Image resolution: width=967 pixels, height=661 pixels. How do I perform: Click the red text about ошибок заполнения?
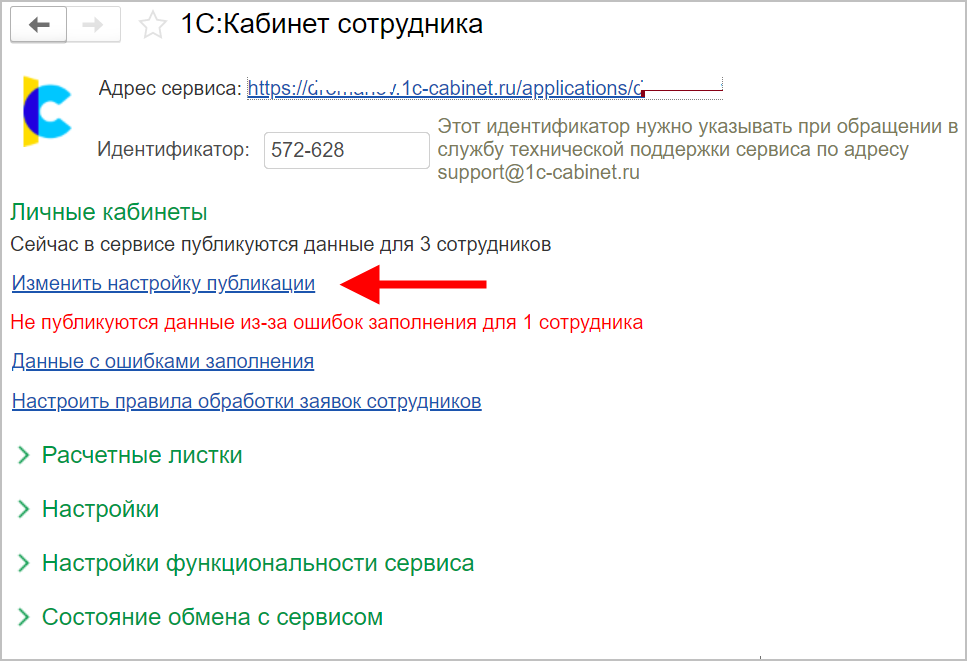[326, 322]
